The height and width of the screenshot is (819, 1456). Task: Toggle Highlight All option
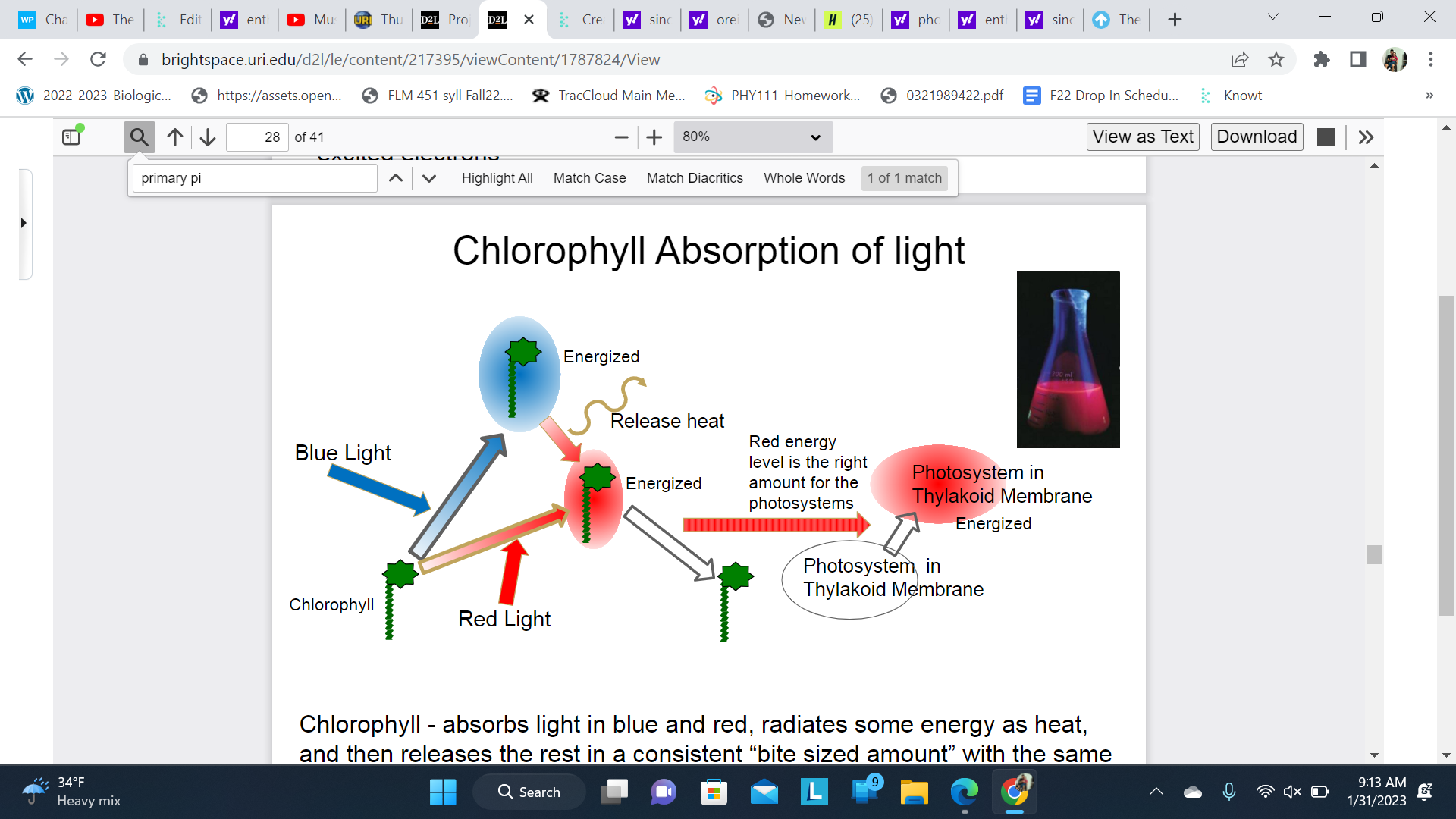497,178
